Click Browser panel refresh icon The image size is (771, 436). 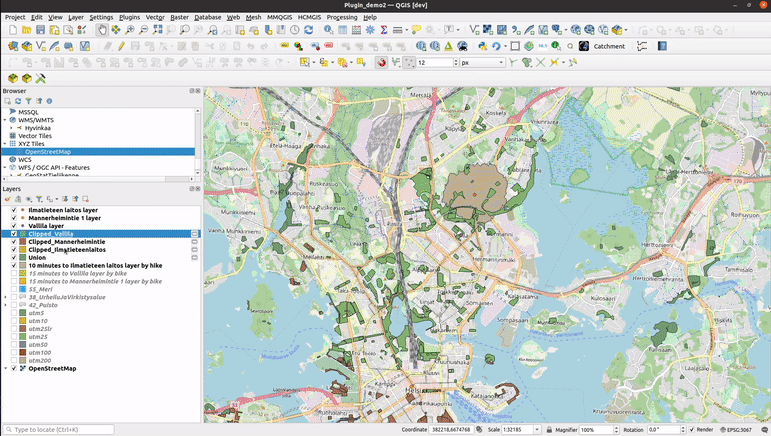click(x=18, y=101)
